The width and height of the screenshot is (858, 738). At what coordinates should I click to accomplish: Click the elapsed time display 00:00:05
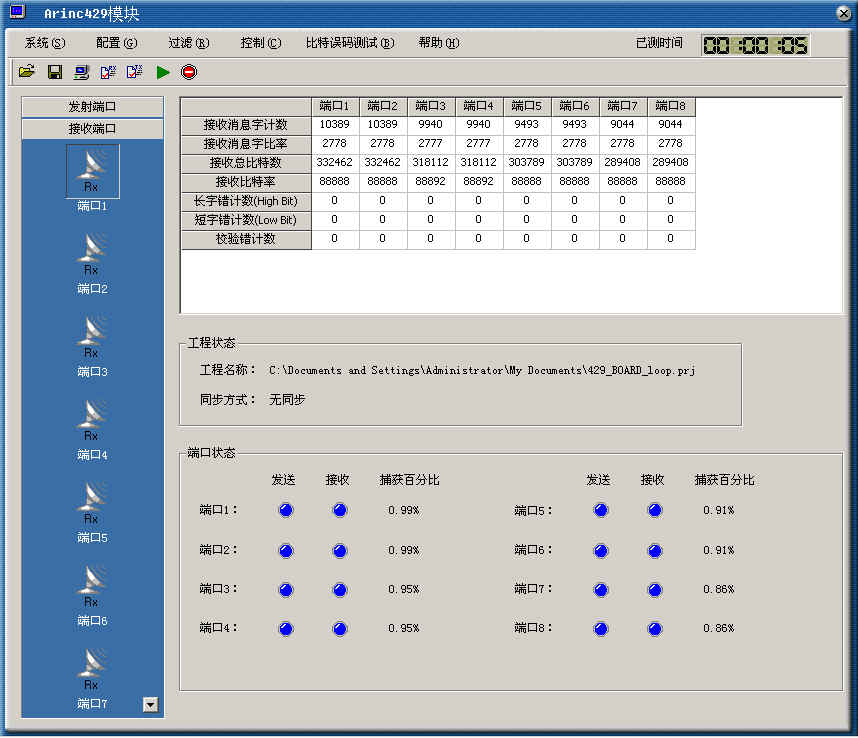tap(755, 45)
